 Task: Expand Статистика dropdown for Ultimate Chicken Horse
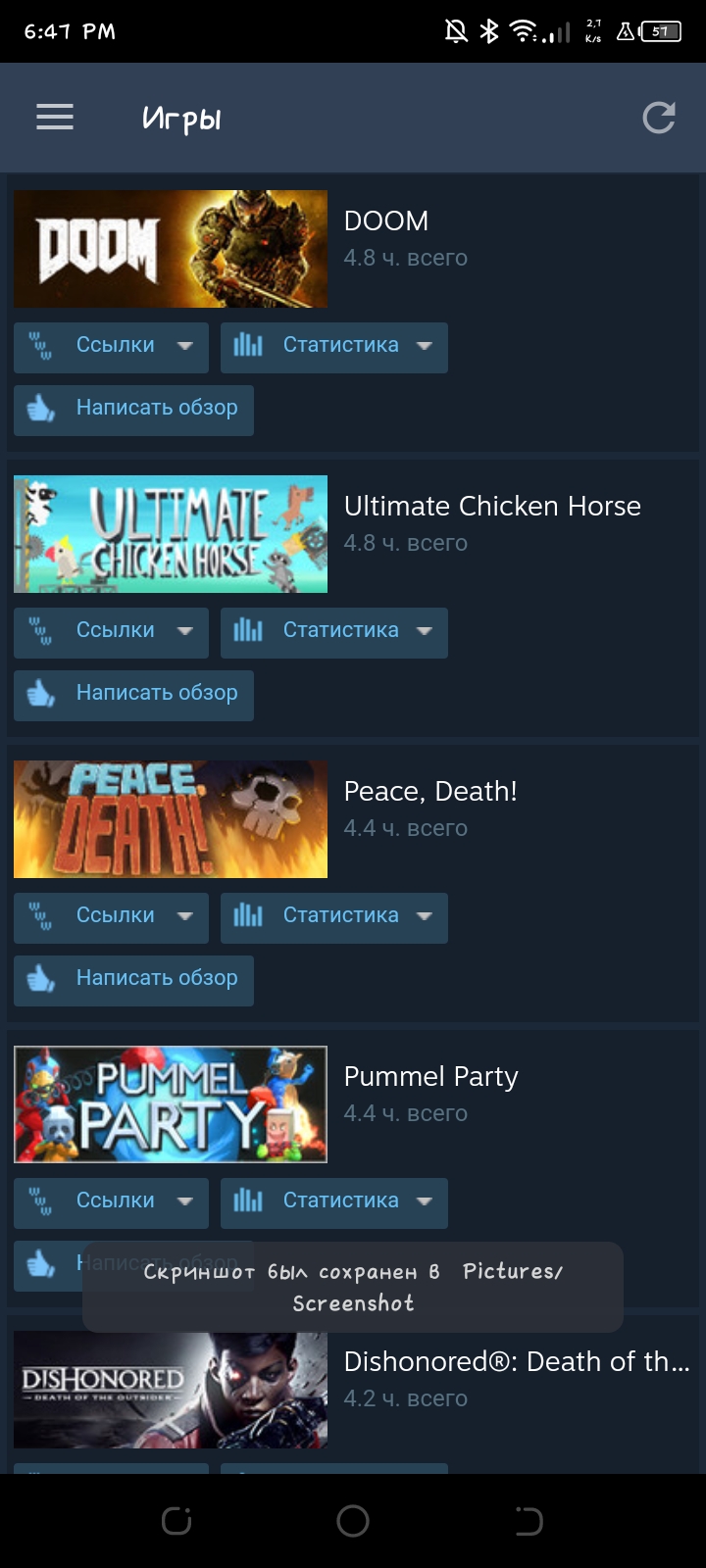334,632
